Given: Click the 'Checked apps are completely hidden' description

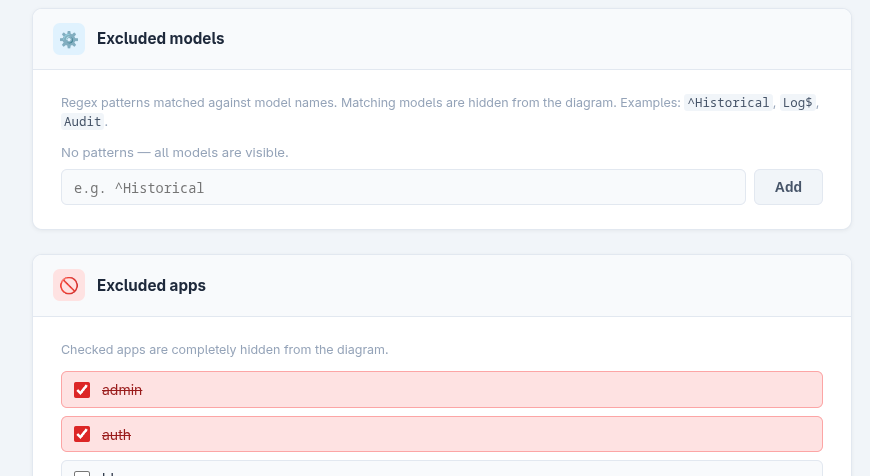Looking at the screenshot, I should tap(224, 350).
